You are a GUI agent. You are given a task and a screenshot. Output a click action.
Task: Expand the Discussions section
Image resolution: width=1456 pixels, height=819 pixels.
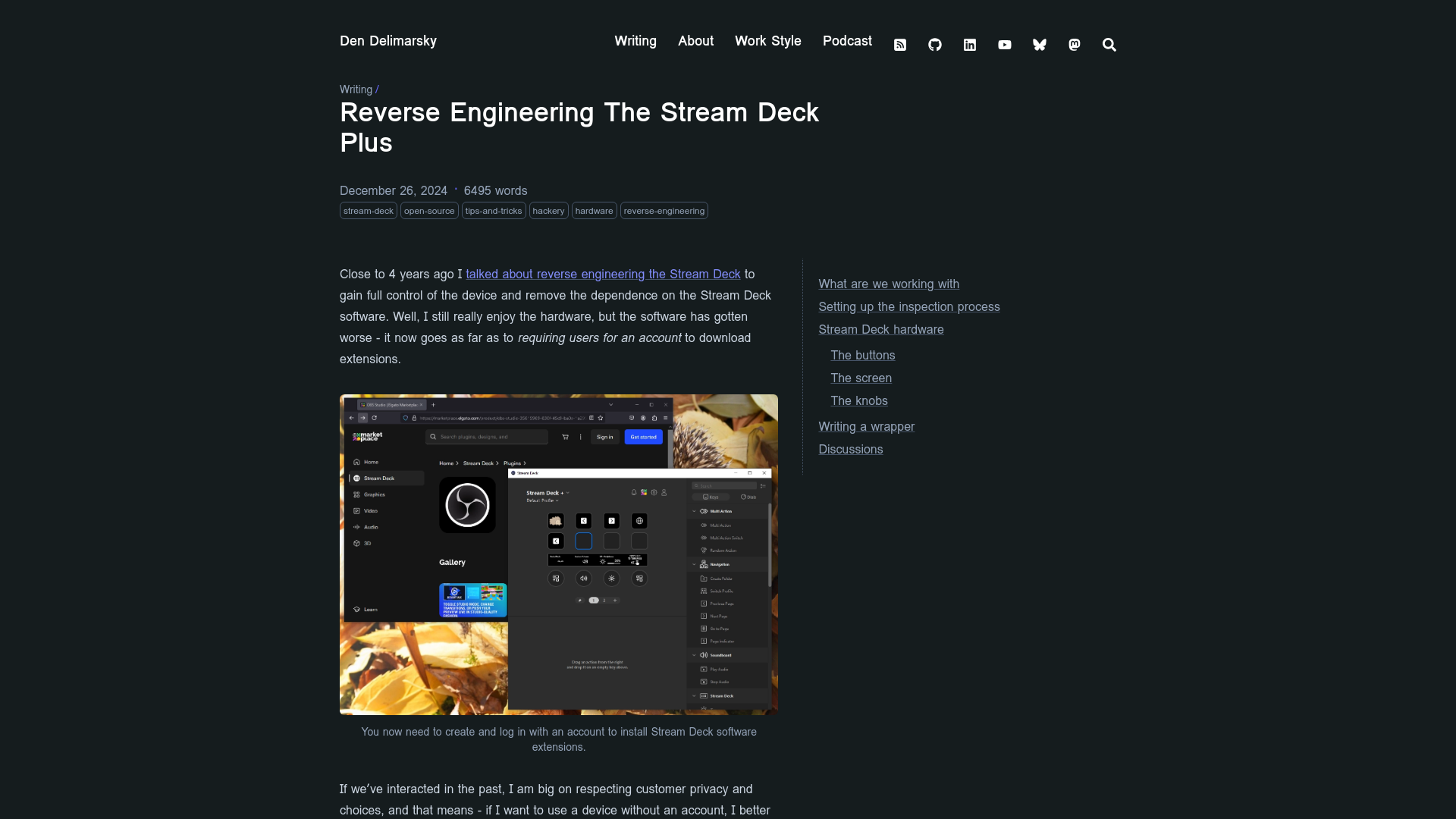[850, 449]
